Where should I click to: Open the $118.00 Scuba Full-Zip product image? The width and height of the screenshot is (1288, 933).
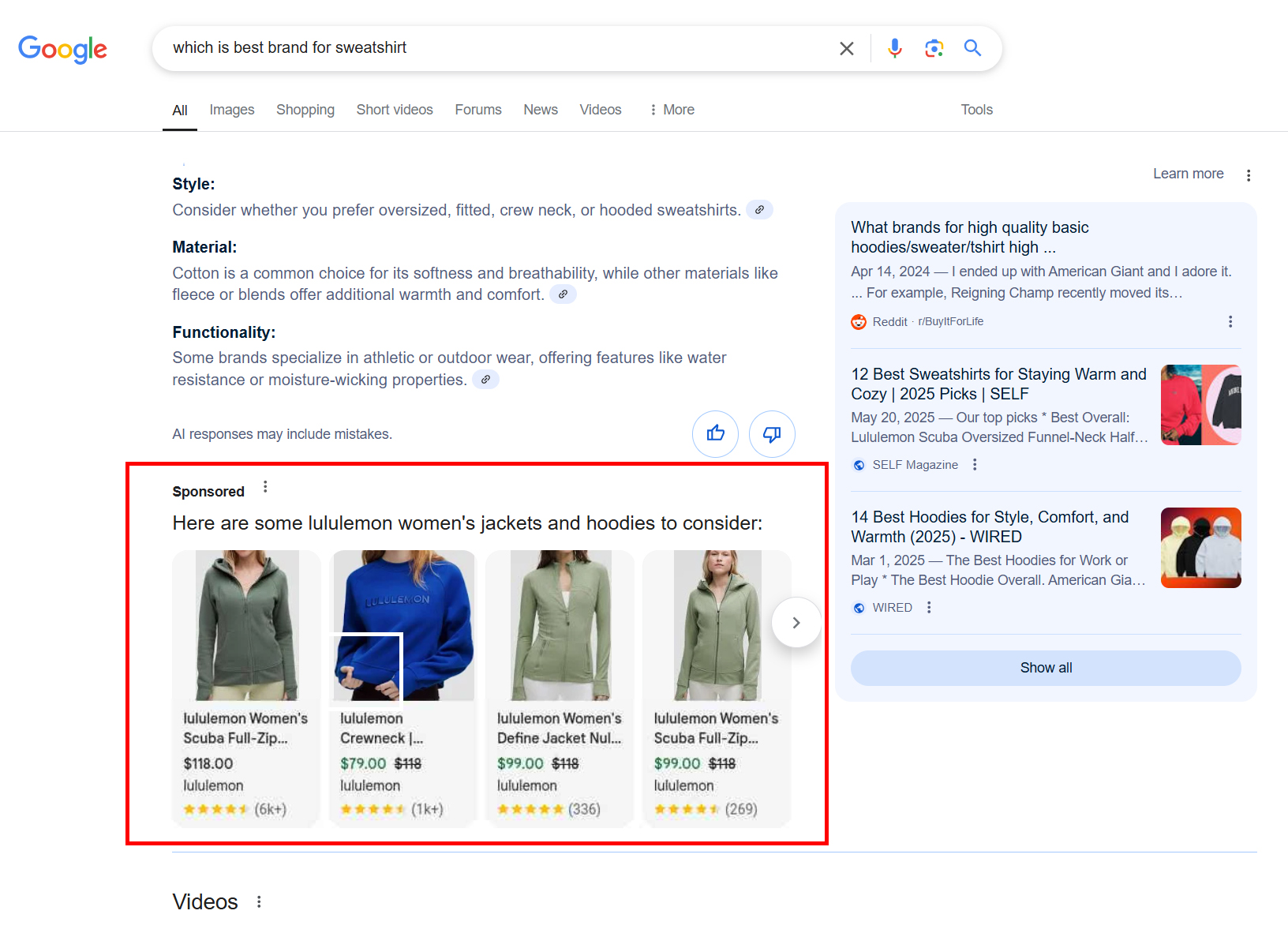pyautogui.click(x=247, y=625)
